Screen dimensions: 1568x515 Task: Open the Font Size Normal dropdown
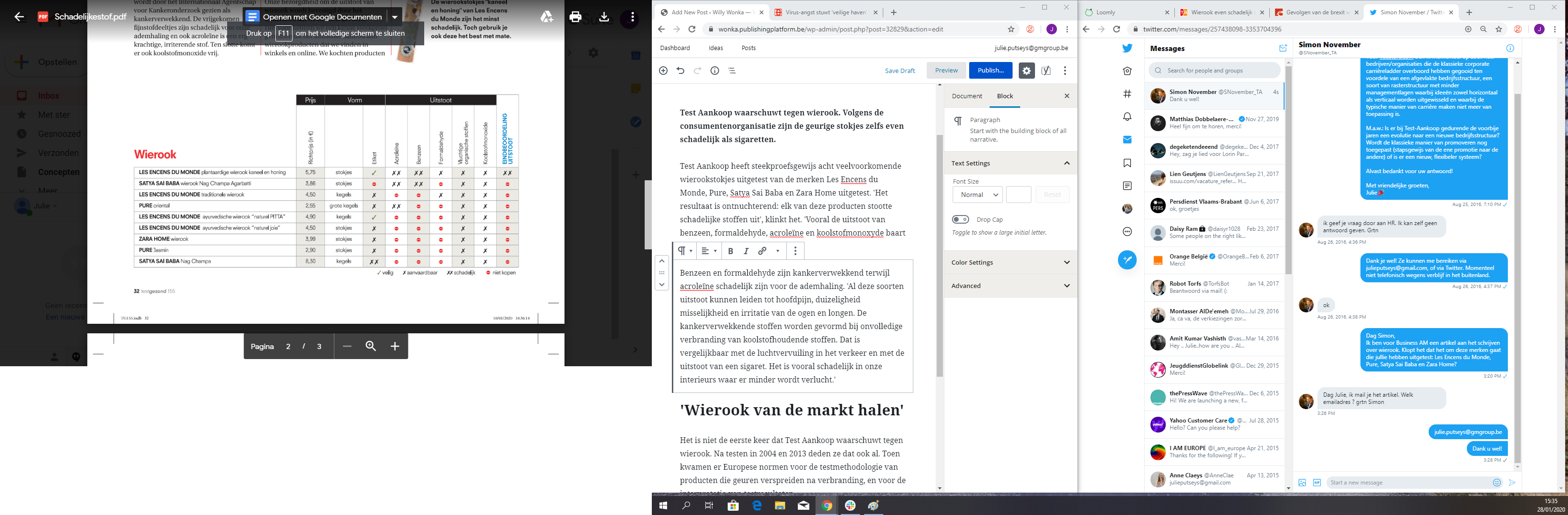[977, 195]
